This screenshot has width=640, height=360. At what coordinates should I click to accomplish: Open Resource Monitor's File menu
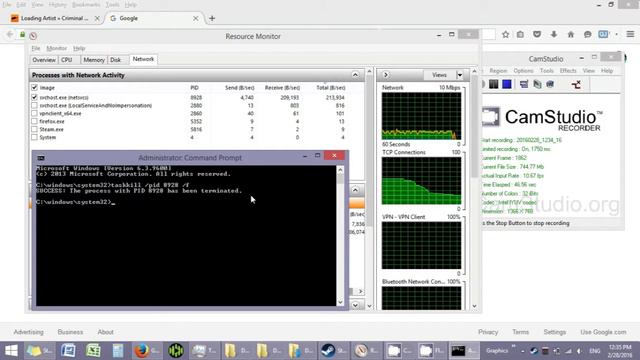(x=36, y=49)
